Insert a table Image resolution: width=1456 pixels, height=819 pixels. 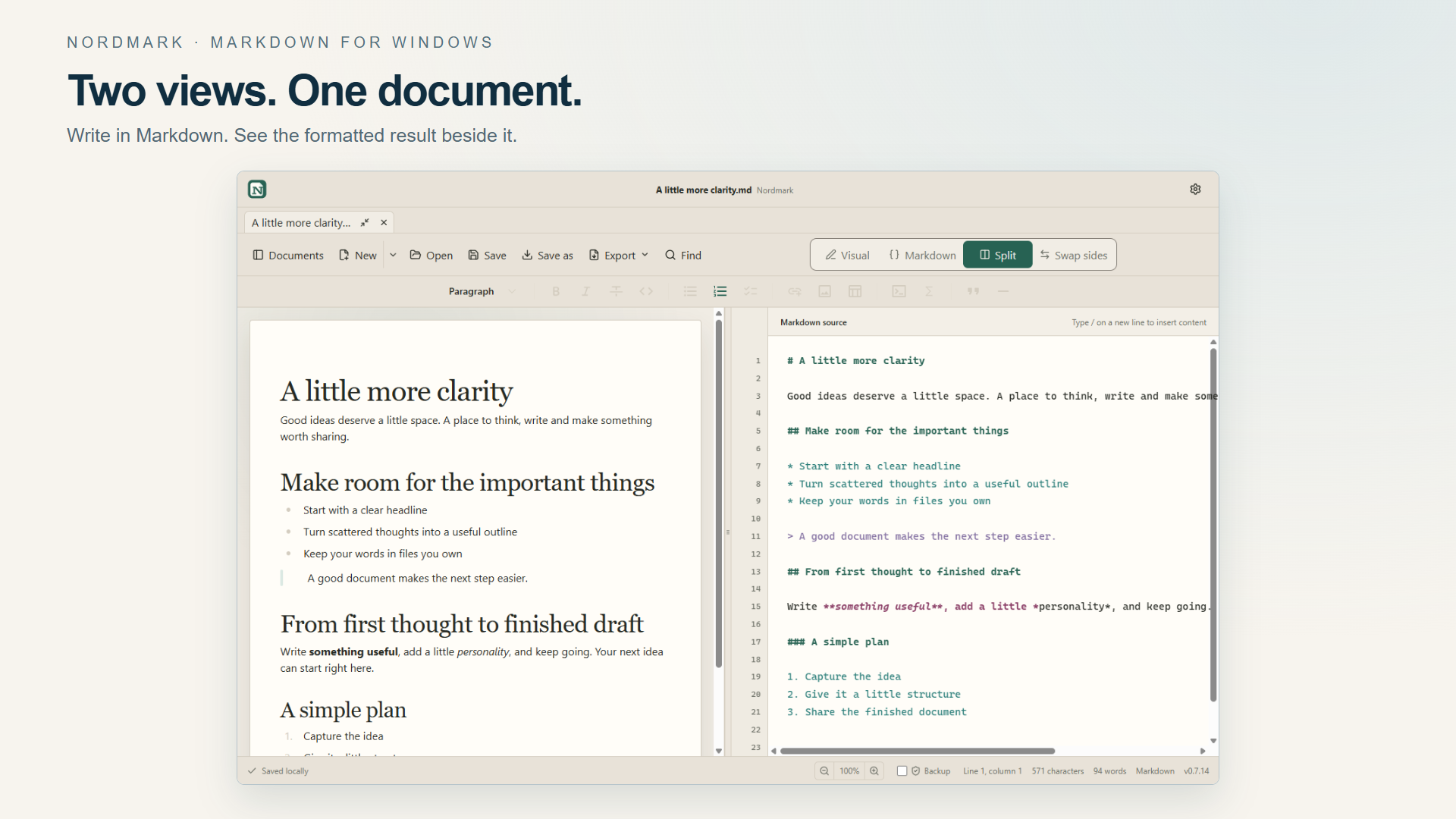click(x=855, y=292)
